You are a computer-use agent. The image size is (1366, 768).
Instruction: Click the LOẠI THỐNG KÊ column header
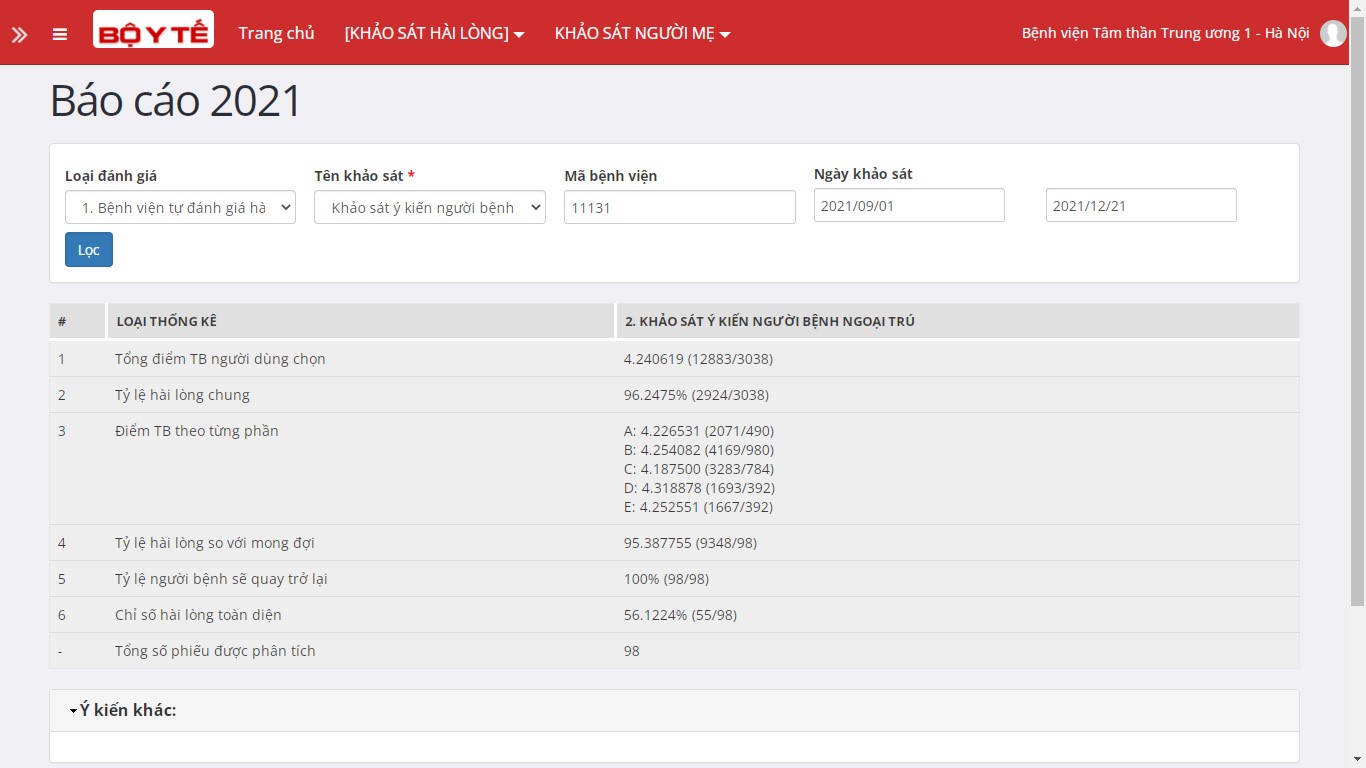(x=166, y=321)
